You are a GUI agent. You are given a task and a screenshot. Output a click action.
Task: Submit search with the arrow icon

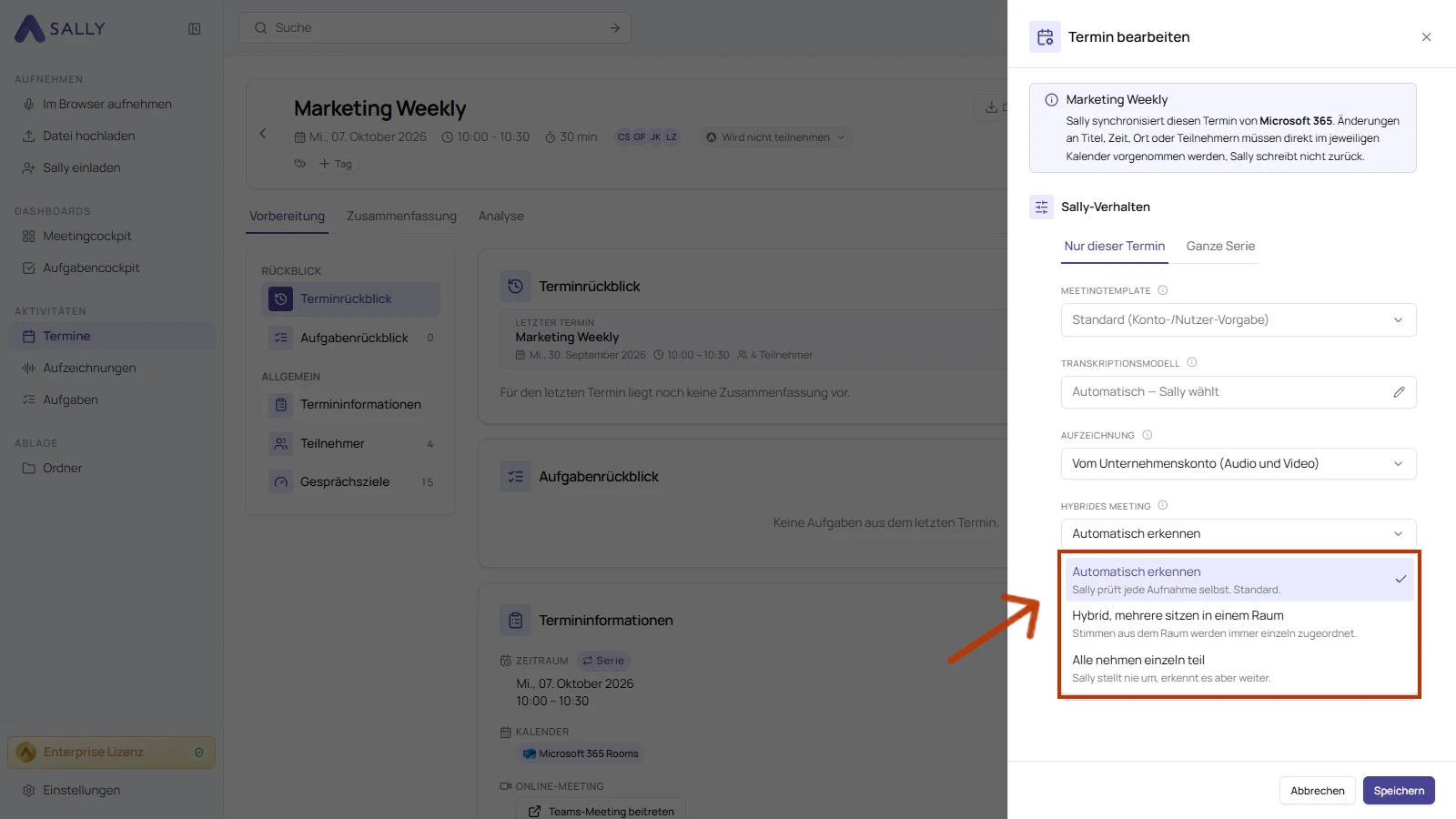(x=615, y=28)
